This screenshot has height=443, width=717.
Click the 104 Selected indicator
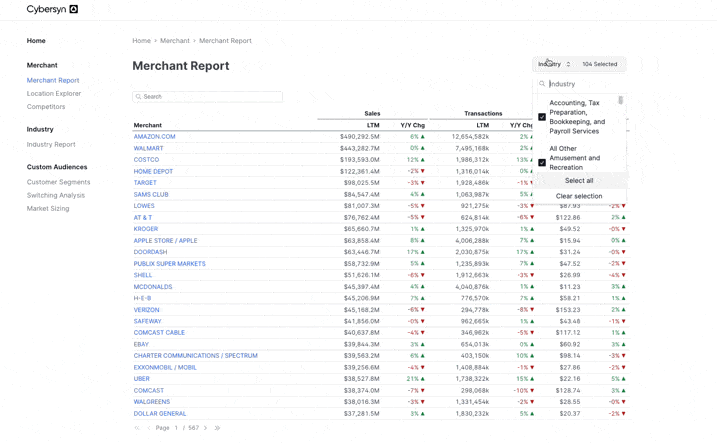599,64
